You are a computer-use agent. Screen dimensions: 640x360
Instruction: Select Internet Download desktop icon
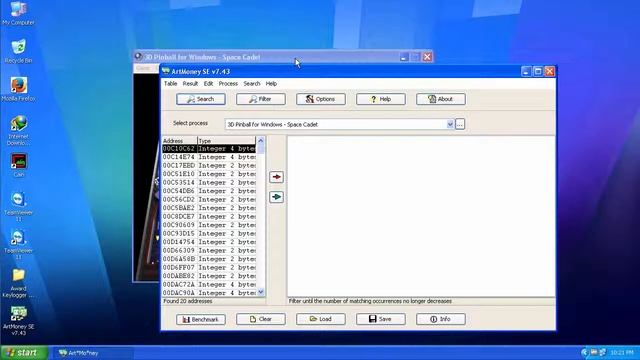point(18,130)
